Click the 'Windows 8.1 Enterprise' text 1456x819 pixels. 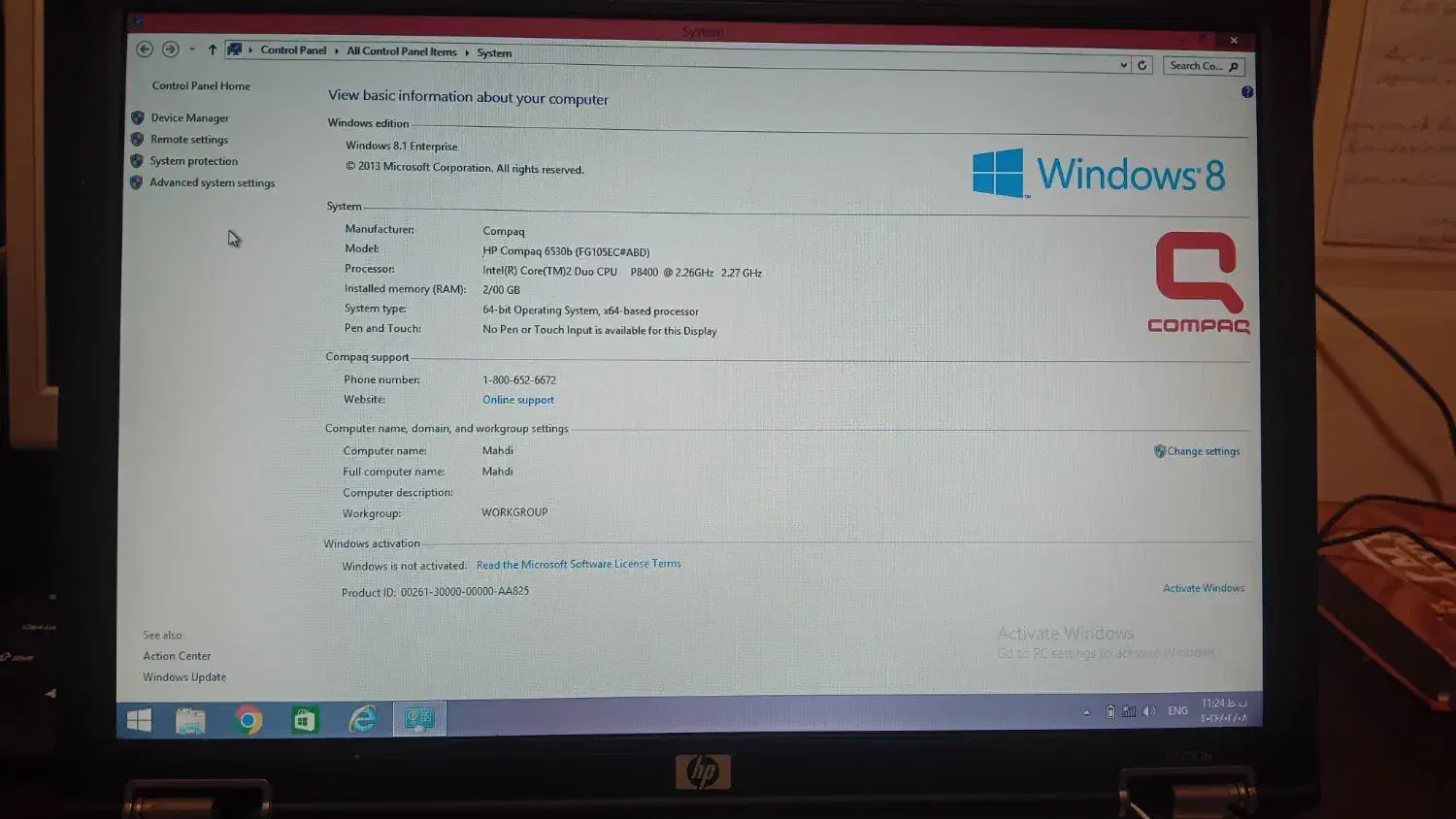pos(401,146)
